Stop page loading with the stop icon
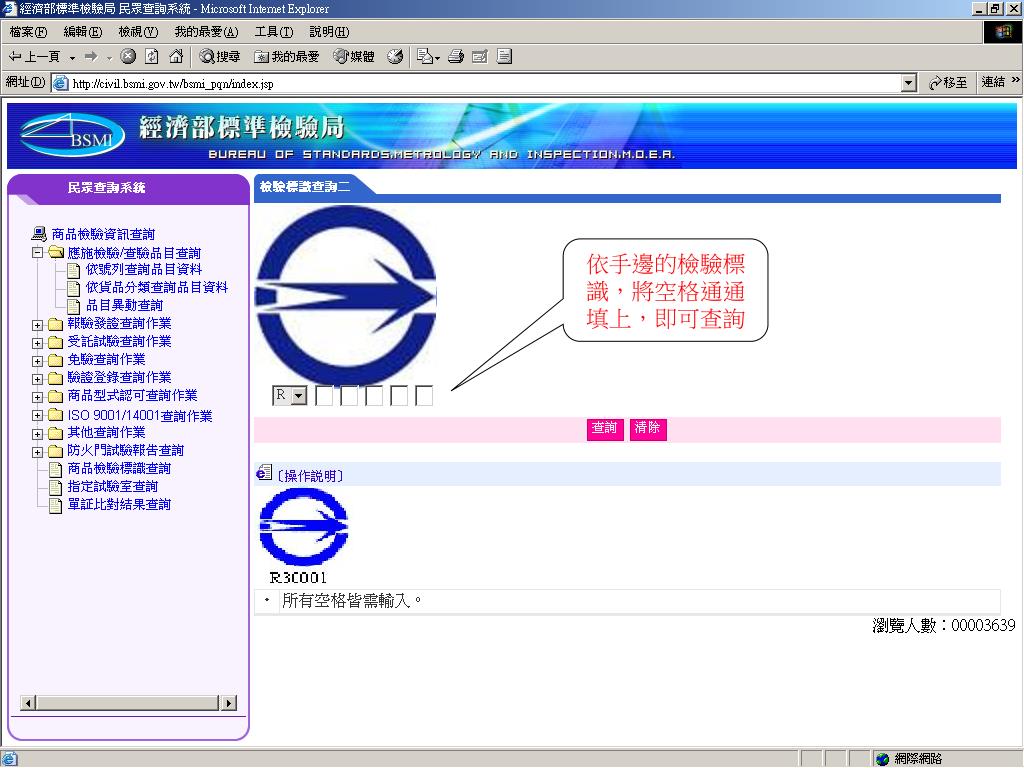Viewport: 1024px width, 768px height. pyautogui.click(x=128, y=57)
